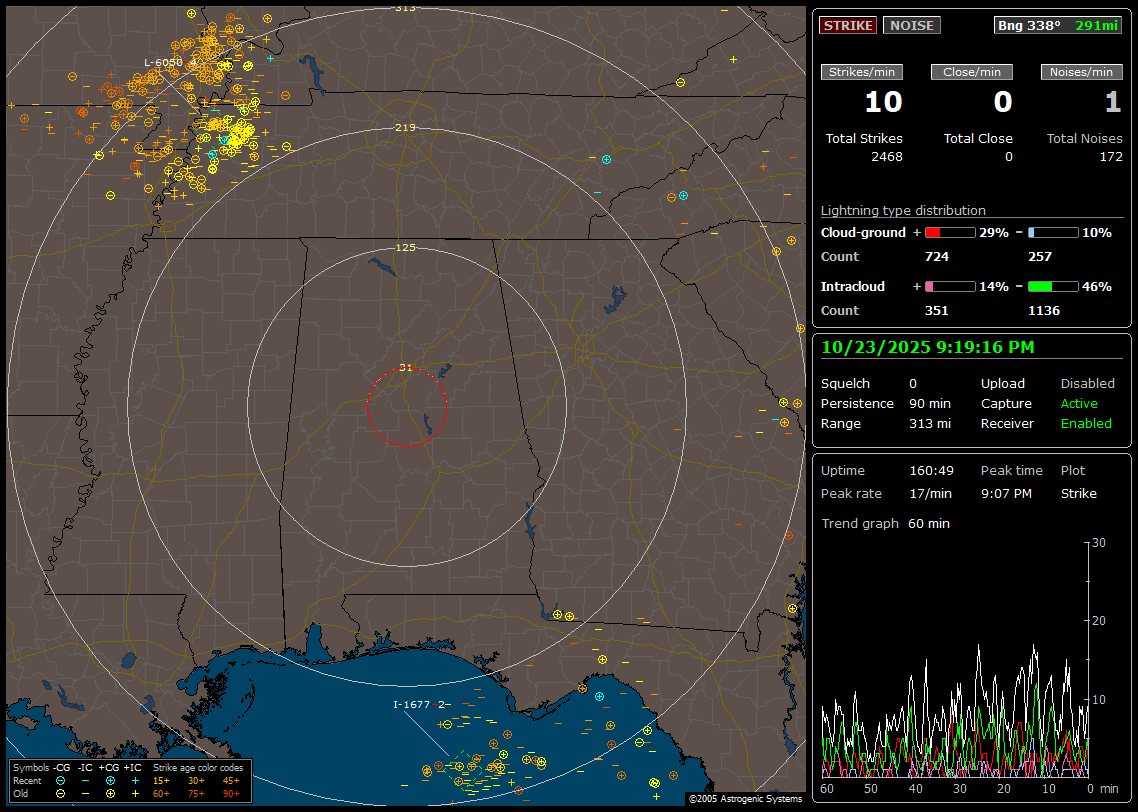Click the Astrogenic Systems copyright text
Screen dimensions: 1138x812
click(x=745, y=799)
